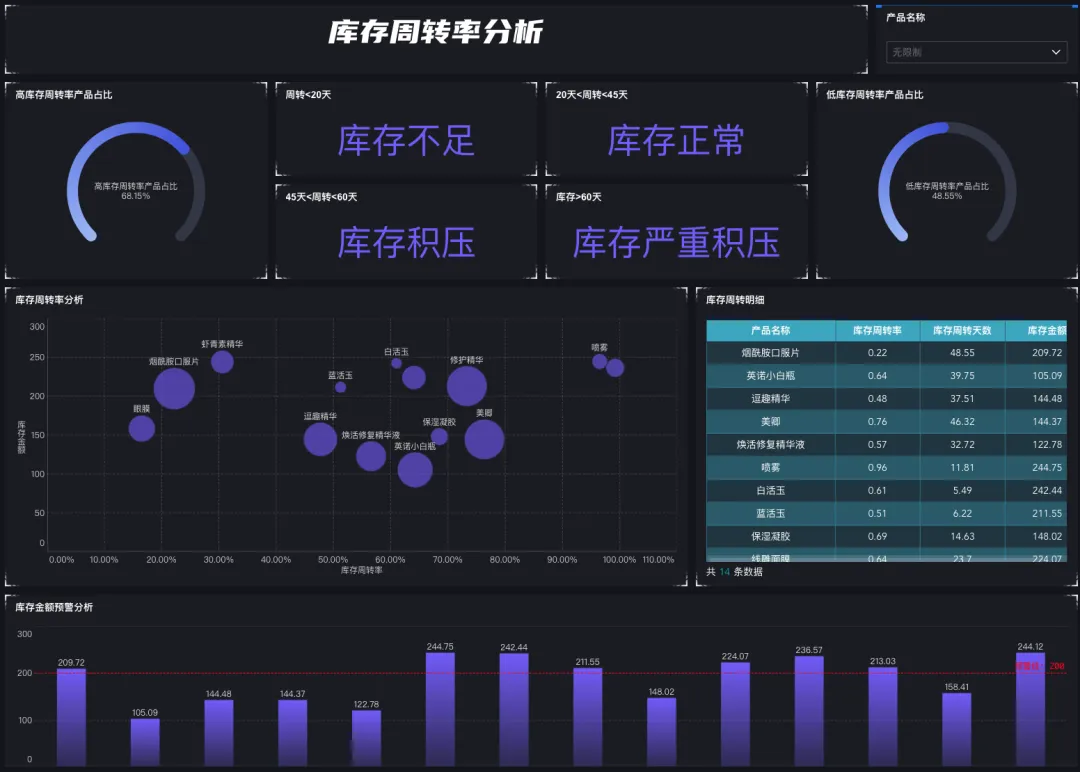1080x772 pixels.
Task: Select the 库存正常 indicator text
Action: click(x=676, y=141)
